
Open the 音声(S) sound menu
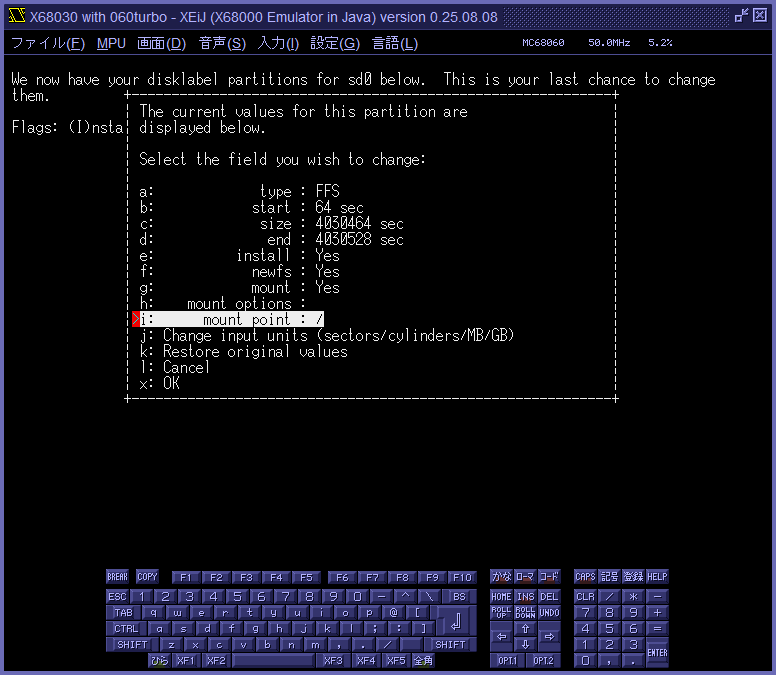coord(222,44)
